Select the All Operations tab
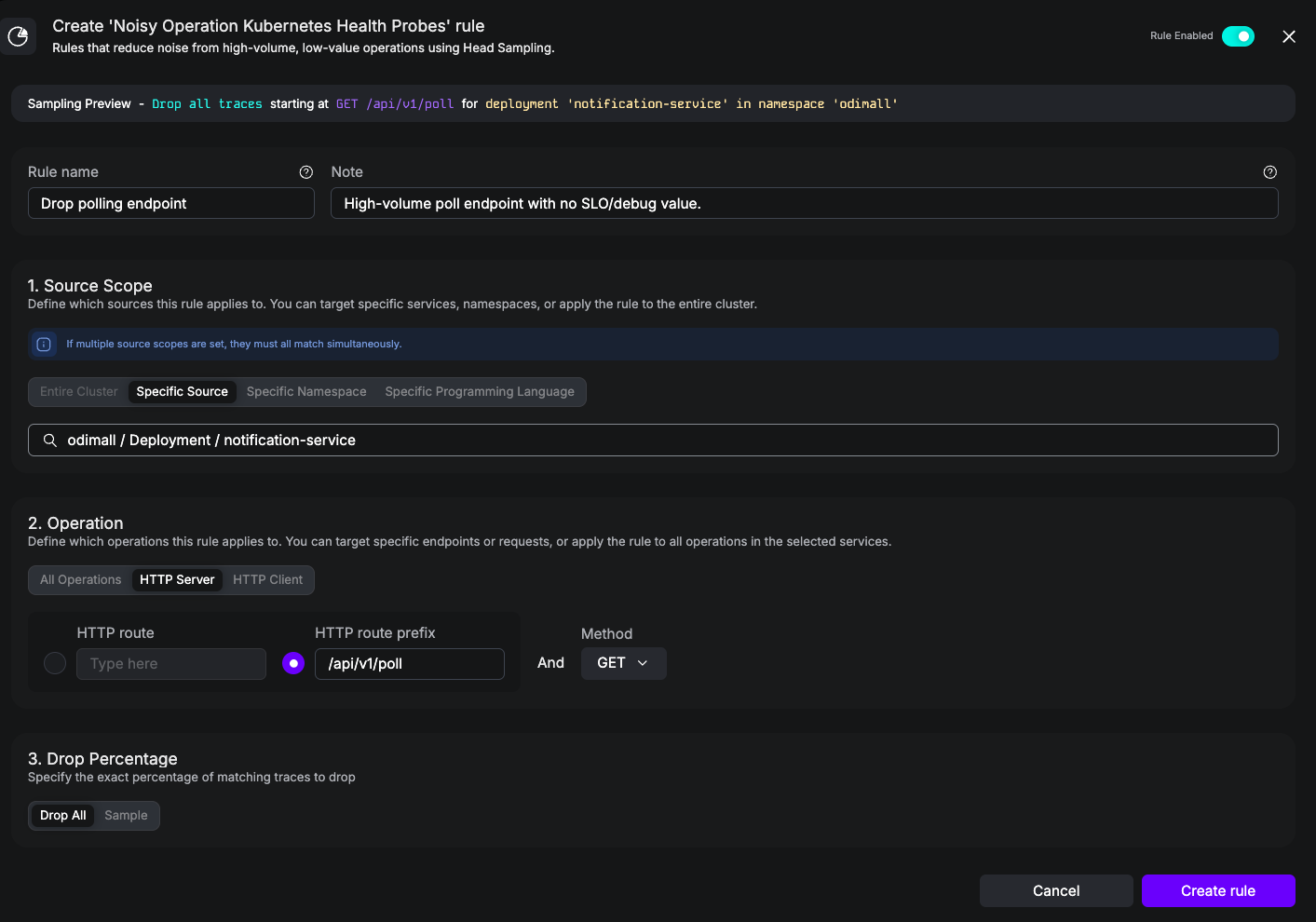 tap(81, 580)
